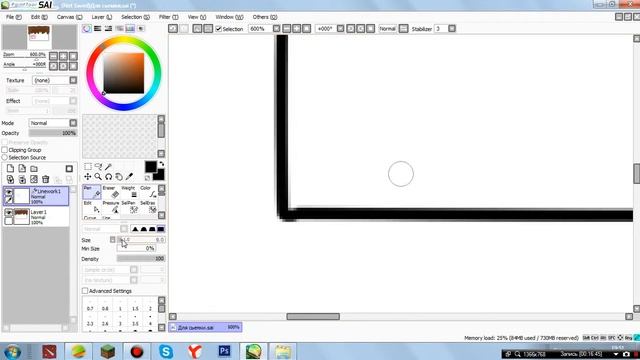Screen dimensions: 640x360
Task: Create a new linework layer
Action: click(x=22, y=169)
